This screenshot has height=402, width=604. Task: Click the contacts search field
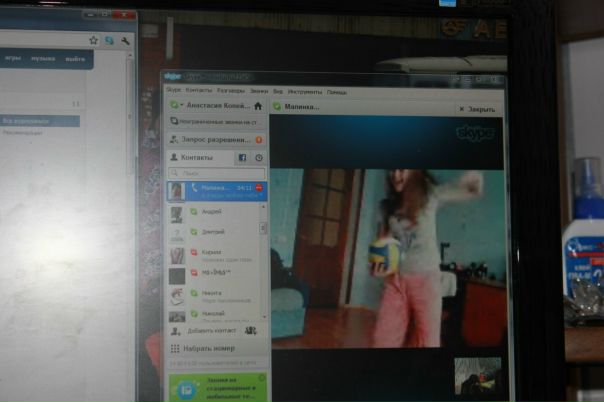pyautogui.click(x=215, y=173)
